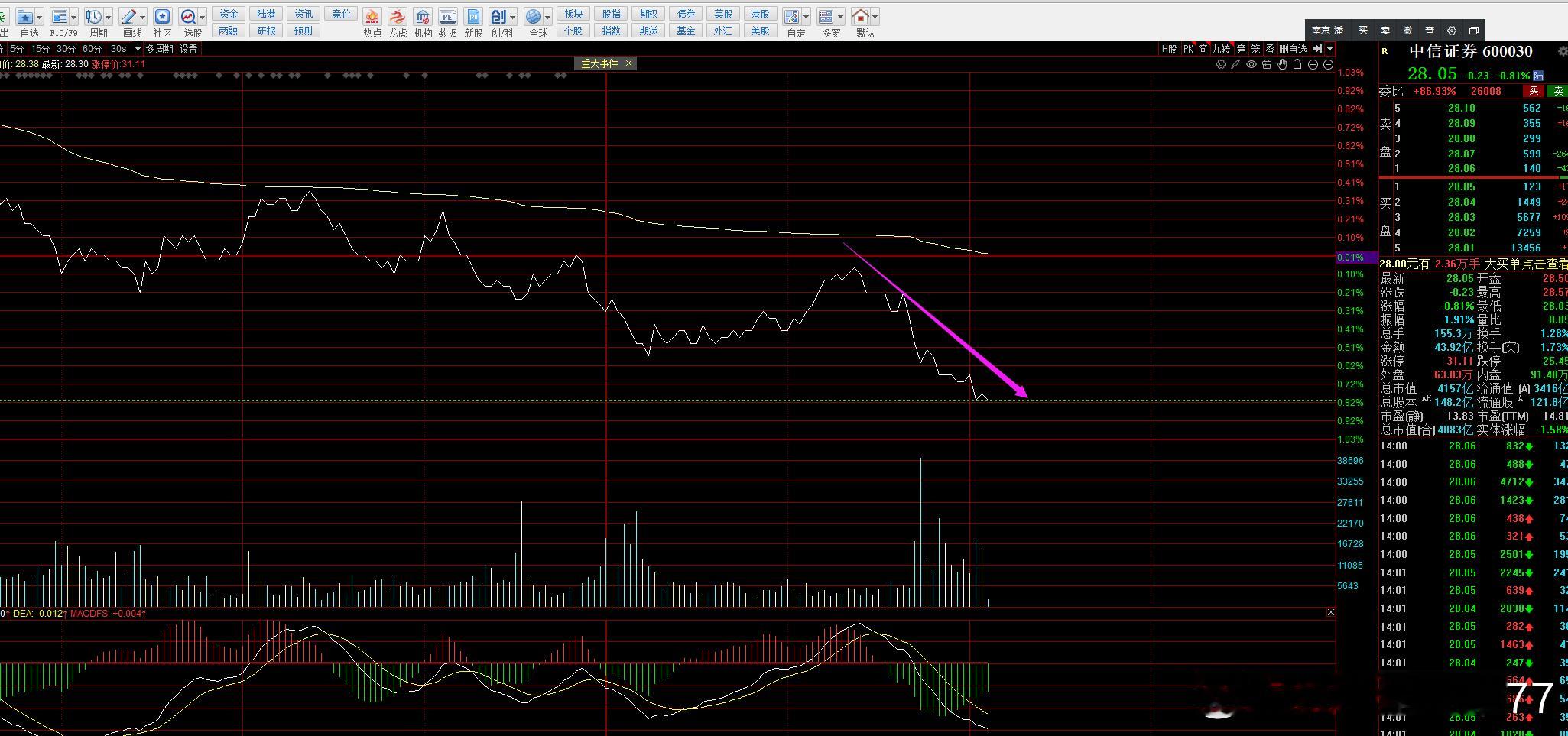
Task: Switch to the 15分 period tab
Action: click(41, 49)
